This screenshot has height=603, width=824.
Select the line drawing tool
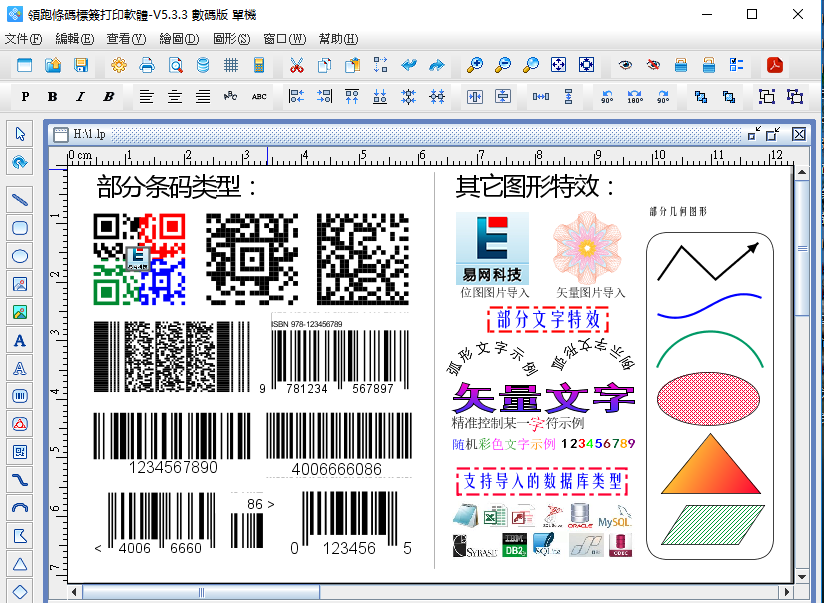click(x=20, y=200)
